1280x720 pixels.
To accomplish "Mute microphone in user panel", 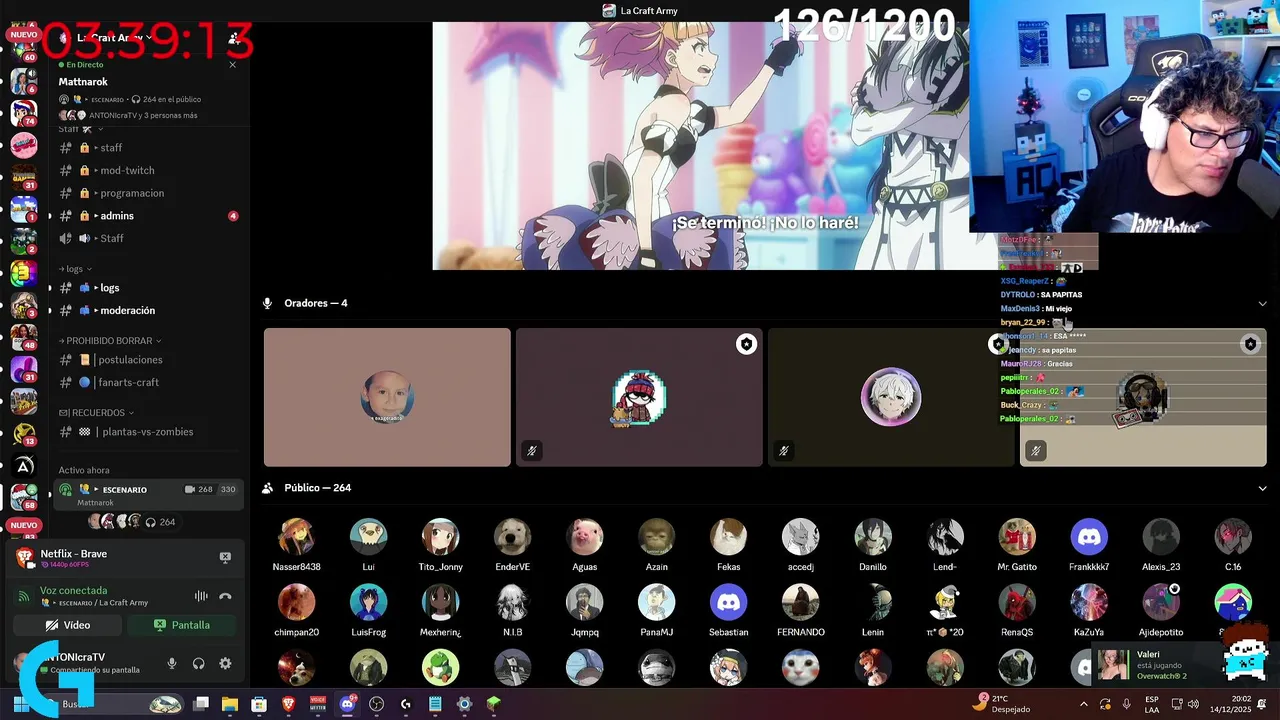I will coord(172,663).
